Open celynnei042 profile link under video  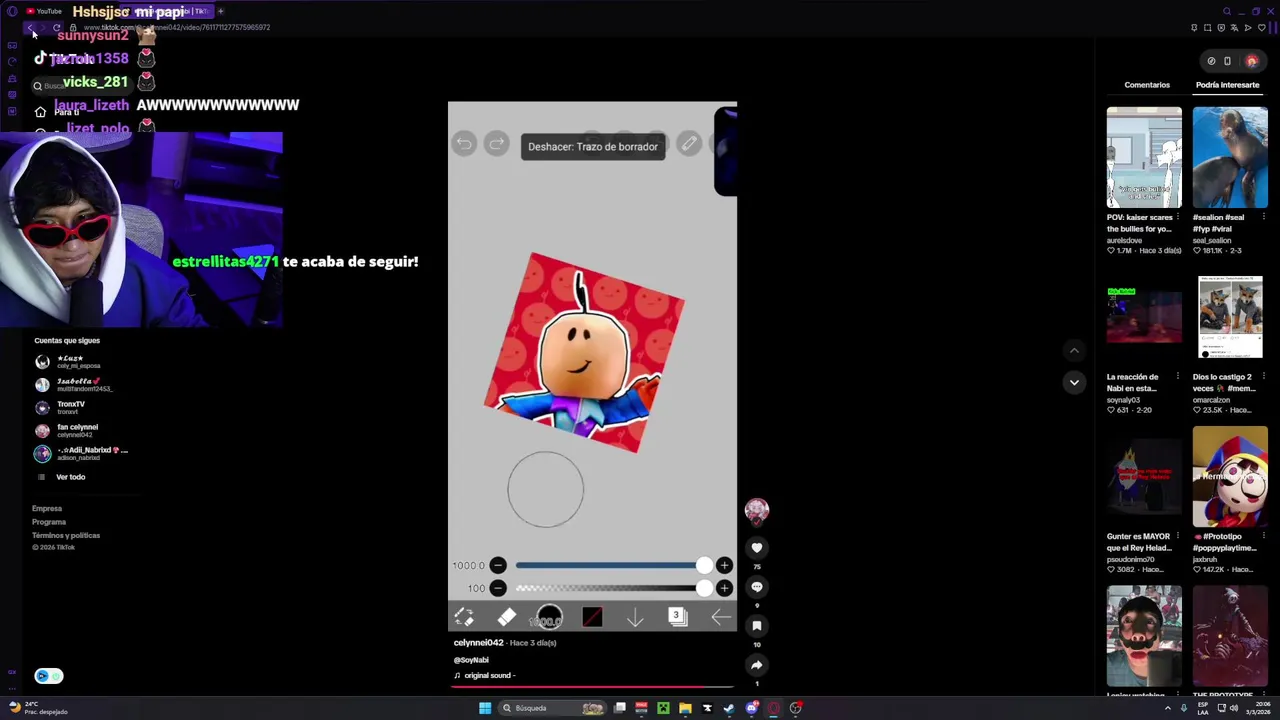tap(479, 643)
